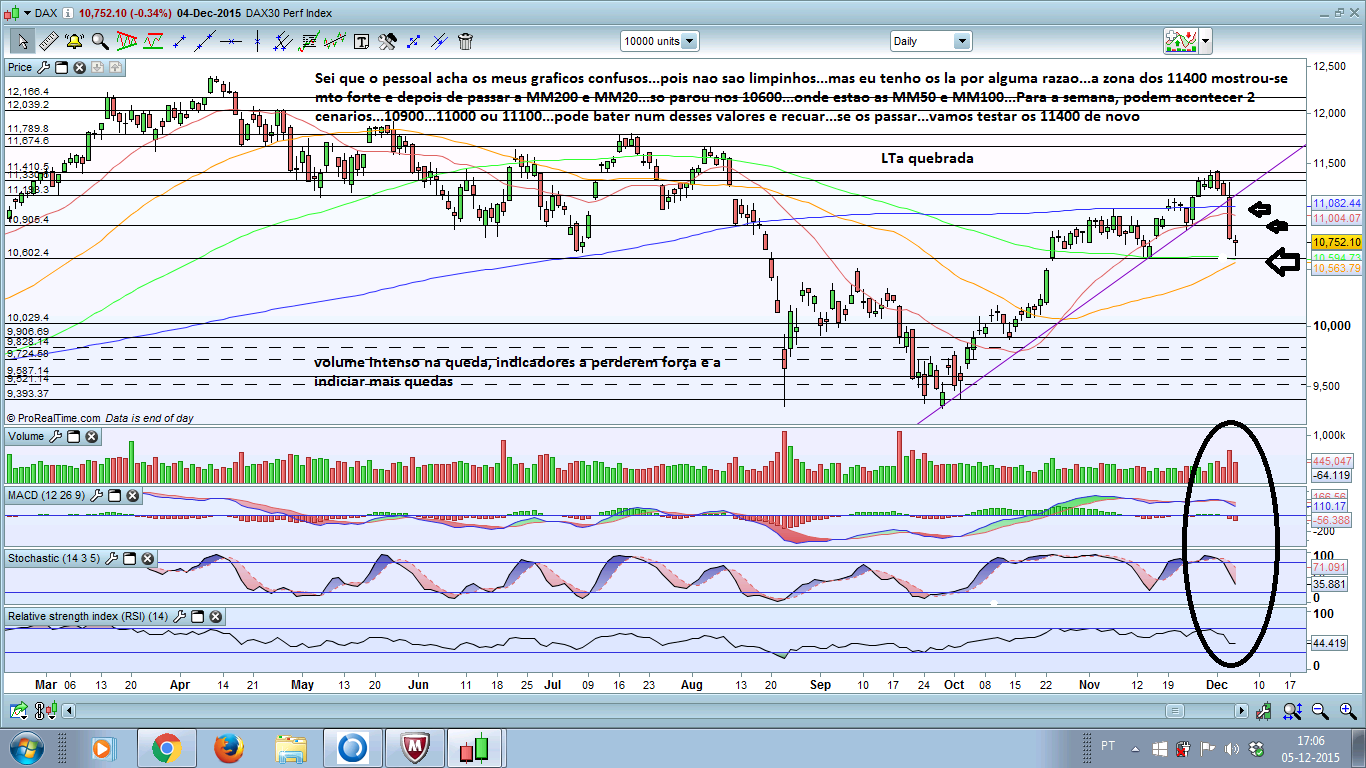
Task: Open MACD indicator wrench settings
Action: point(97,495)
